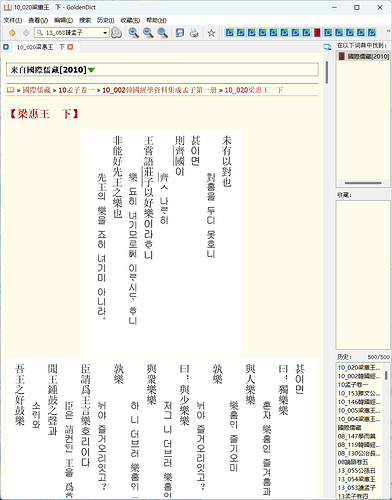Reset article zoom to normal size
The height and width of the screenshot is (500, 392).
click(x=162, y=33)
